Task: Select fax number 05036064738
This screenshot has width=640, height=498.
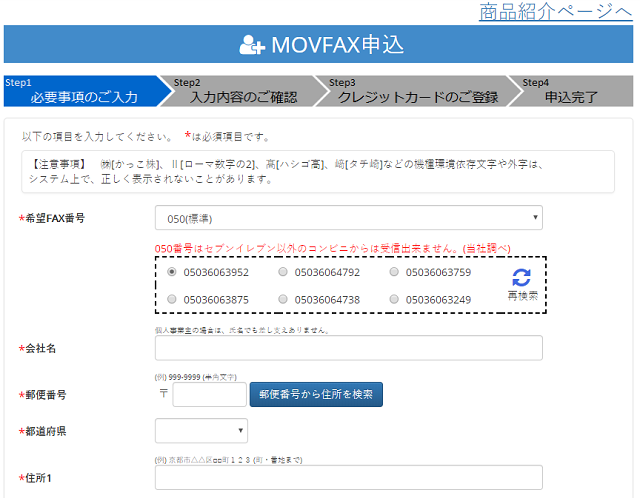Action: 283,299
